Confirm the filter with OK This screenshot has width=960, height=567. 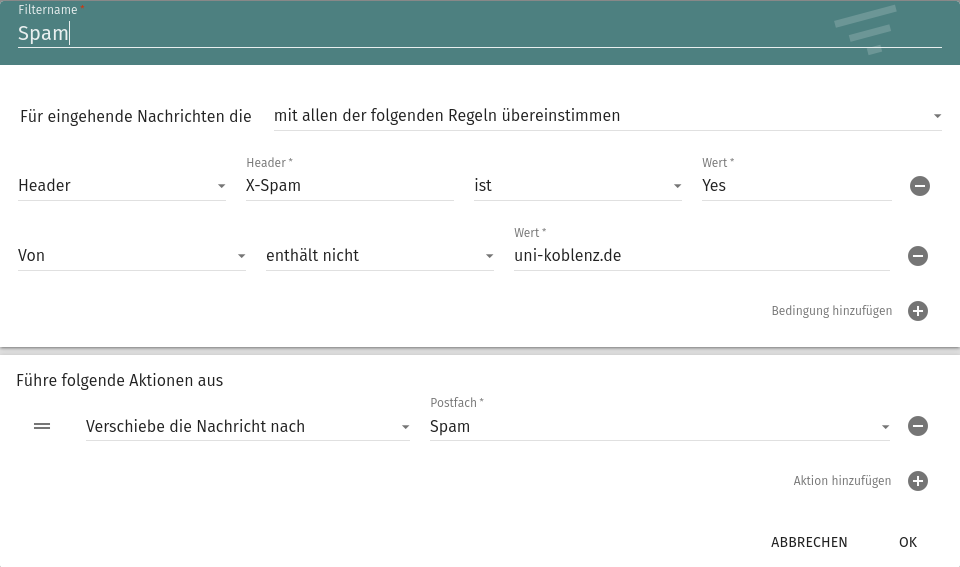(x=908, y=543)
